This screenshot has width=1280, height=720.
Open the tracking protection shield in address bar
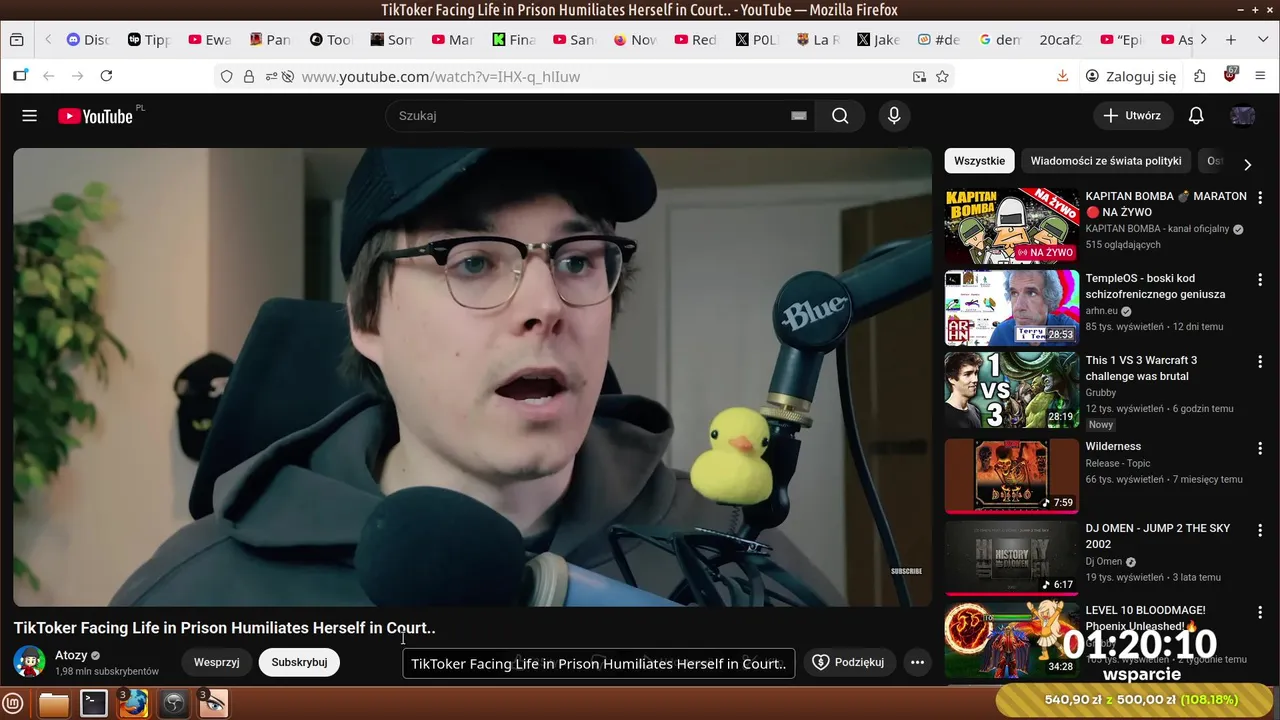coord(227,76)
